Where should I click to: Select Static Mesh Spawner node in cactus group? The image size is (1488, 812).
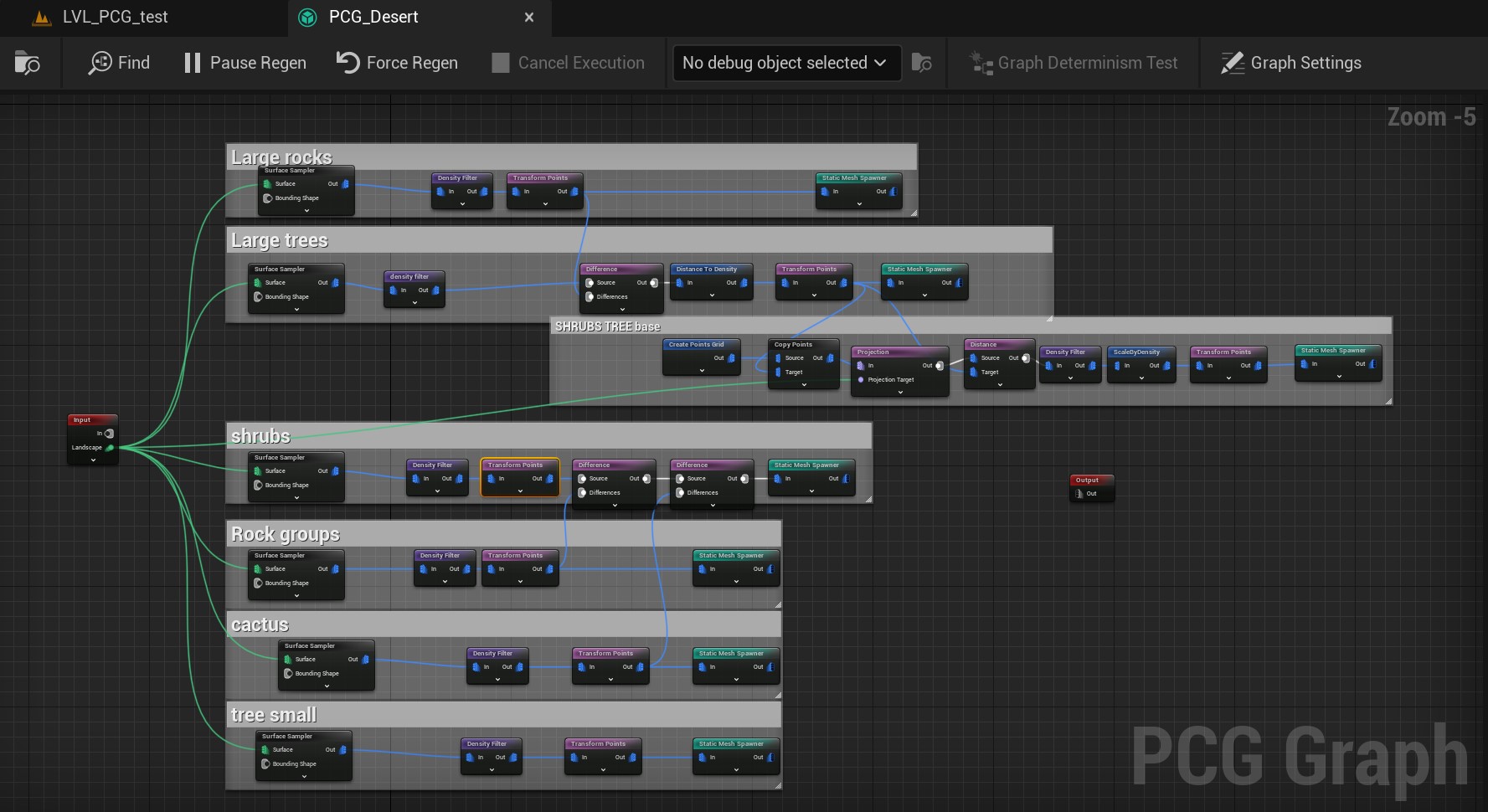point(731,654)
